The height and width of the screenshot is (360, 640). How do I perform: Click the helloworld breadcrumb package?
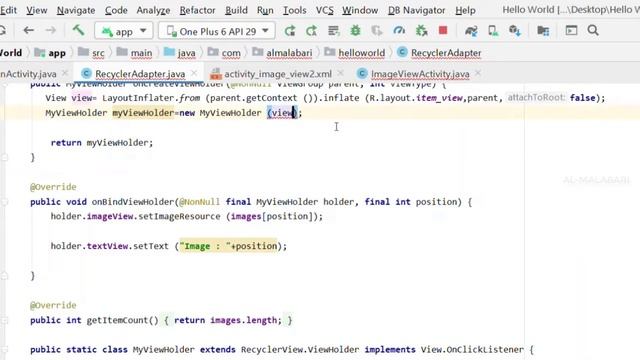355,53
